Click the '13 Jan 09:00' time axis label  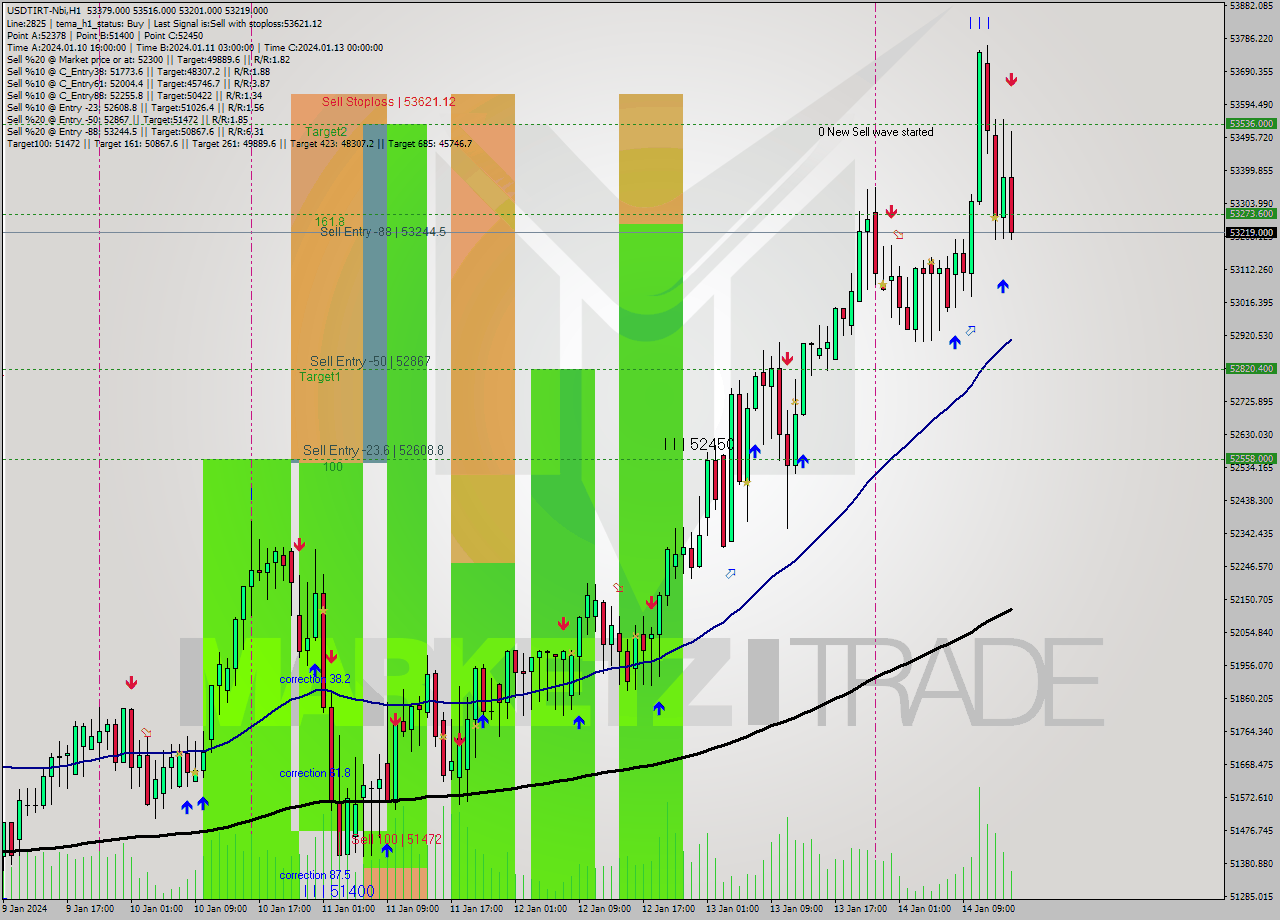pos(795,909)
